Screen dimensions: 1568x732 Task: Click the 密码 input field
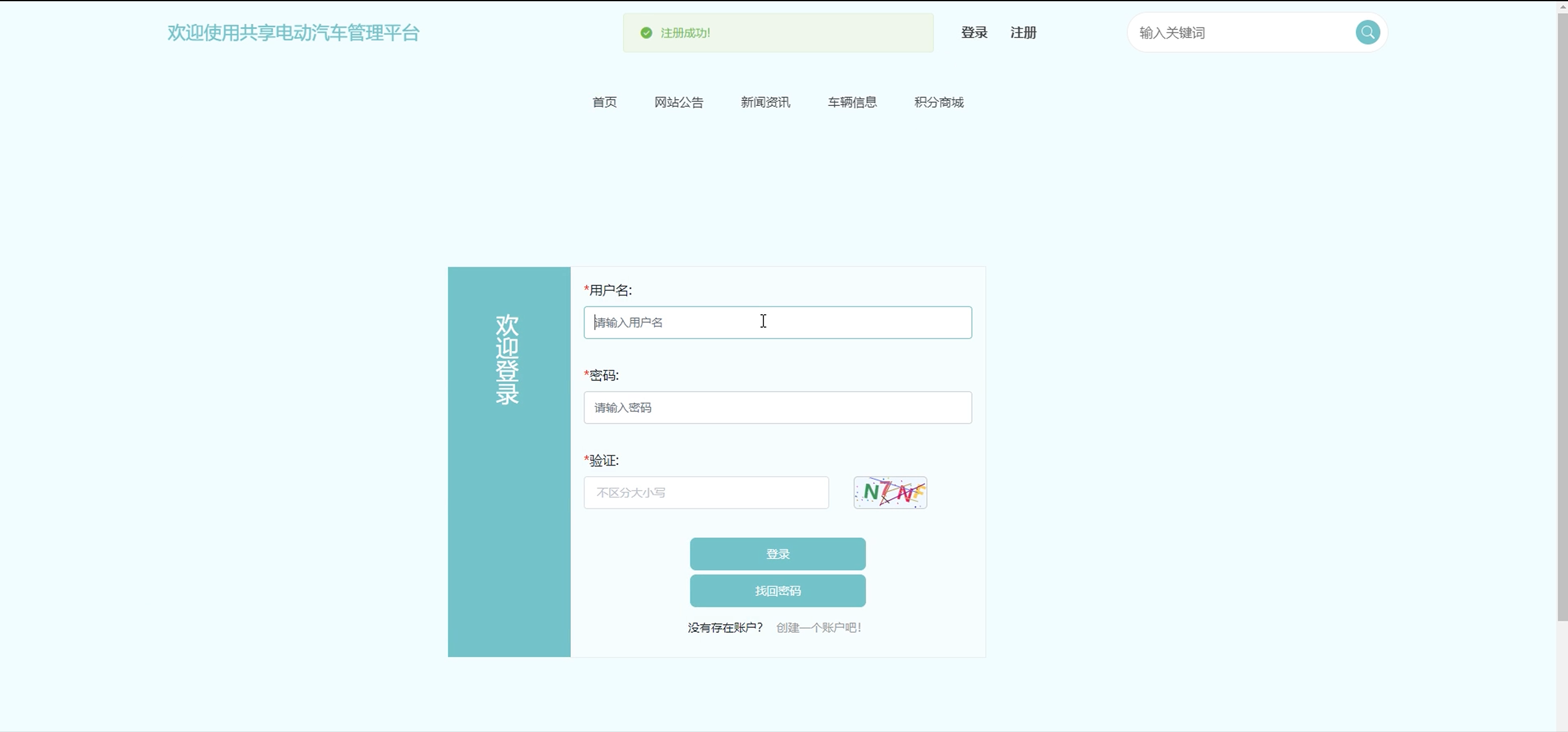pyautogui.click(x=777, y=408)
